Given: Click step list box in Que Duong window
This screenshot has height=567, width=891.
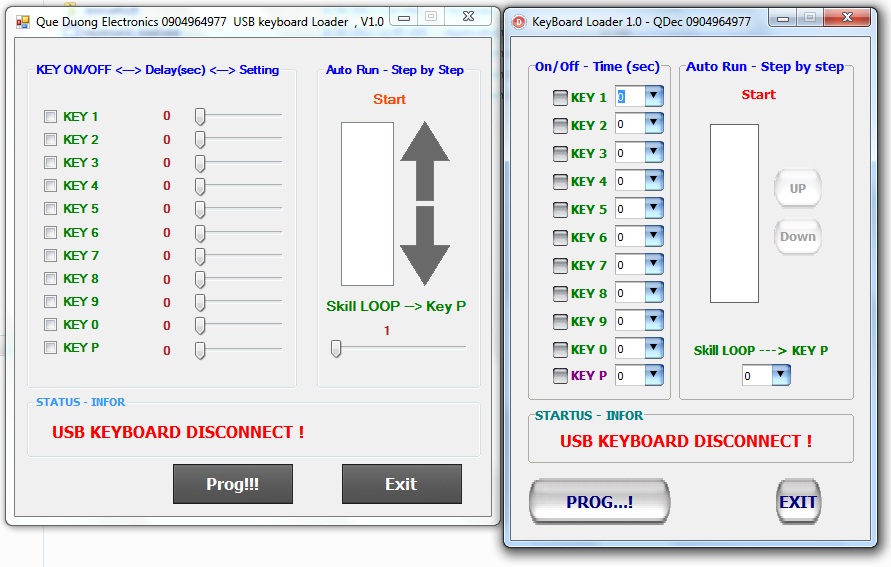Looking at the screenshot, I should (367, 204).
